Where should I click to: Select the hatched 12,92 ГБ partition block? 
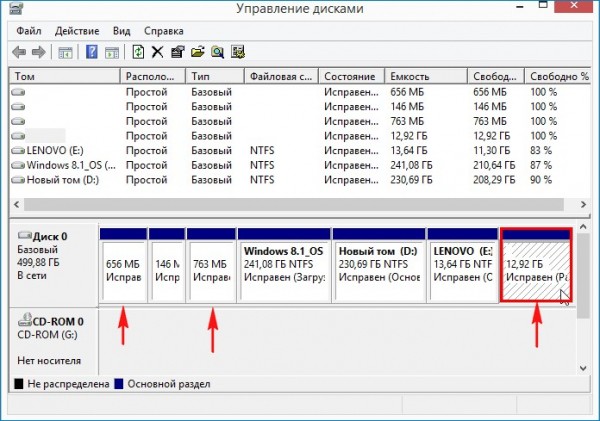[x=536, y=266]
